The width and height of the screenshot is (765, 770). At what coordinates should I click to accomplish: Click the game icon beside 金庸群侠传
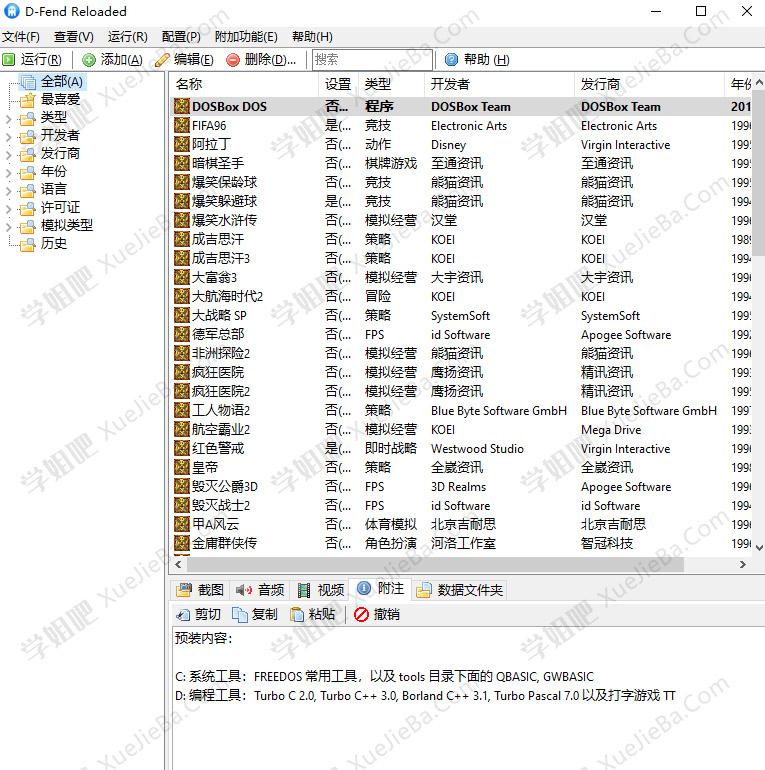[x=182, y=543]
